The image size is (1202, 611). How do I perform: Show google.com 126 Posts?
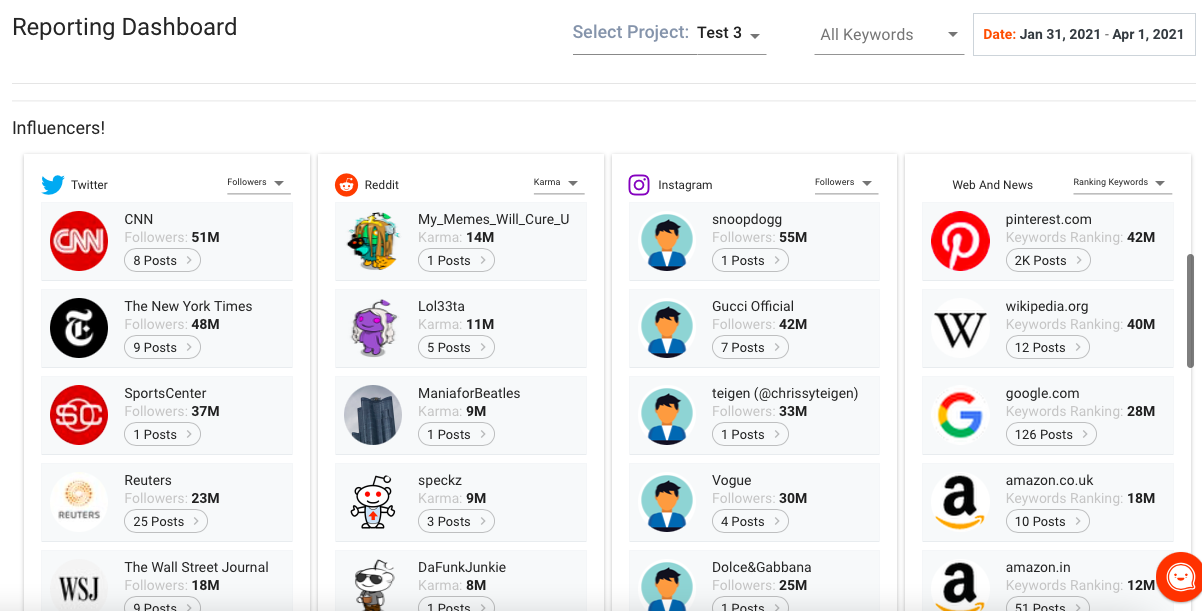(1051, 435)
